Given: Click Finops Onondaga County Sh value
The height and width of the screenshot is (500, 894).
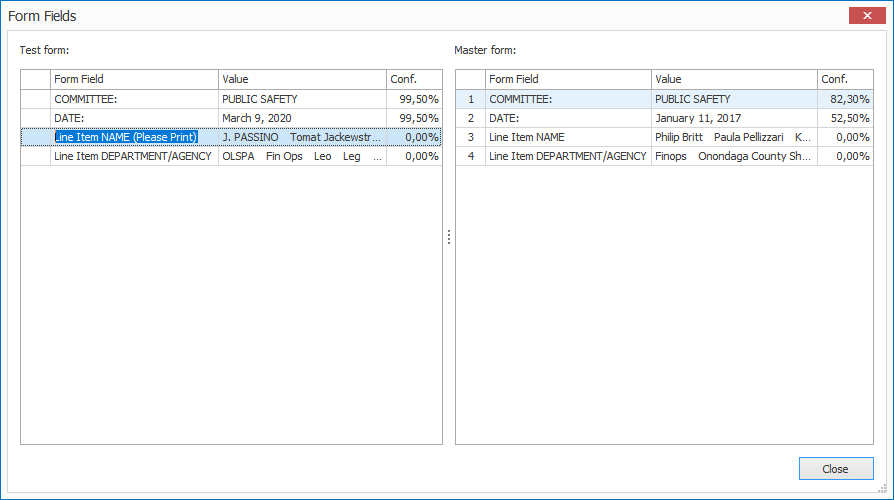Looking at the screenshot, I should pos(734,156).
